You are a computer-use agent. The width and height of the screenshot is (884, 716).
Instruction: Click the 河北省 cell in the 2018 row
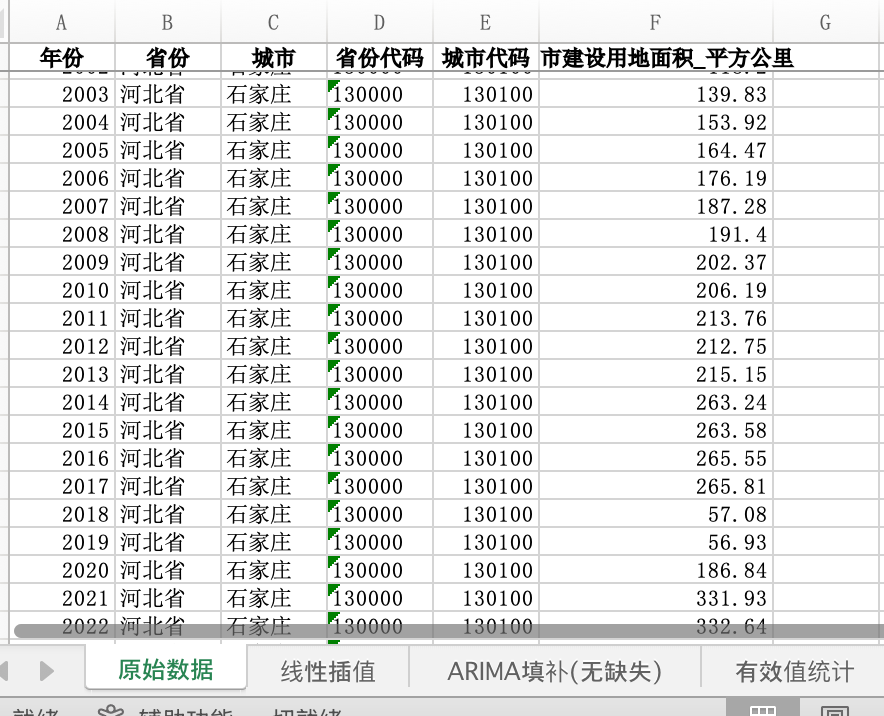[168, 514]
